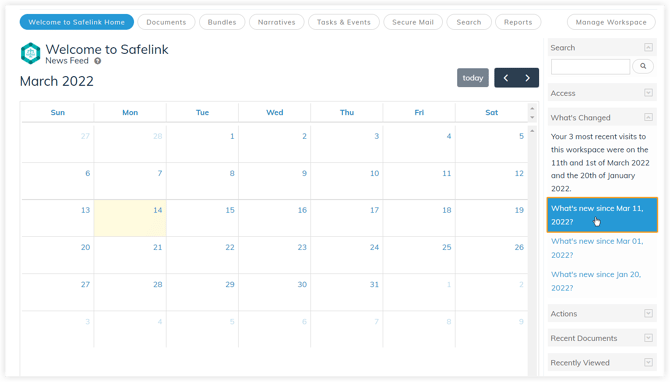Select day 12 in the calendar

491,181
